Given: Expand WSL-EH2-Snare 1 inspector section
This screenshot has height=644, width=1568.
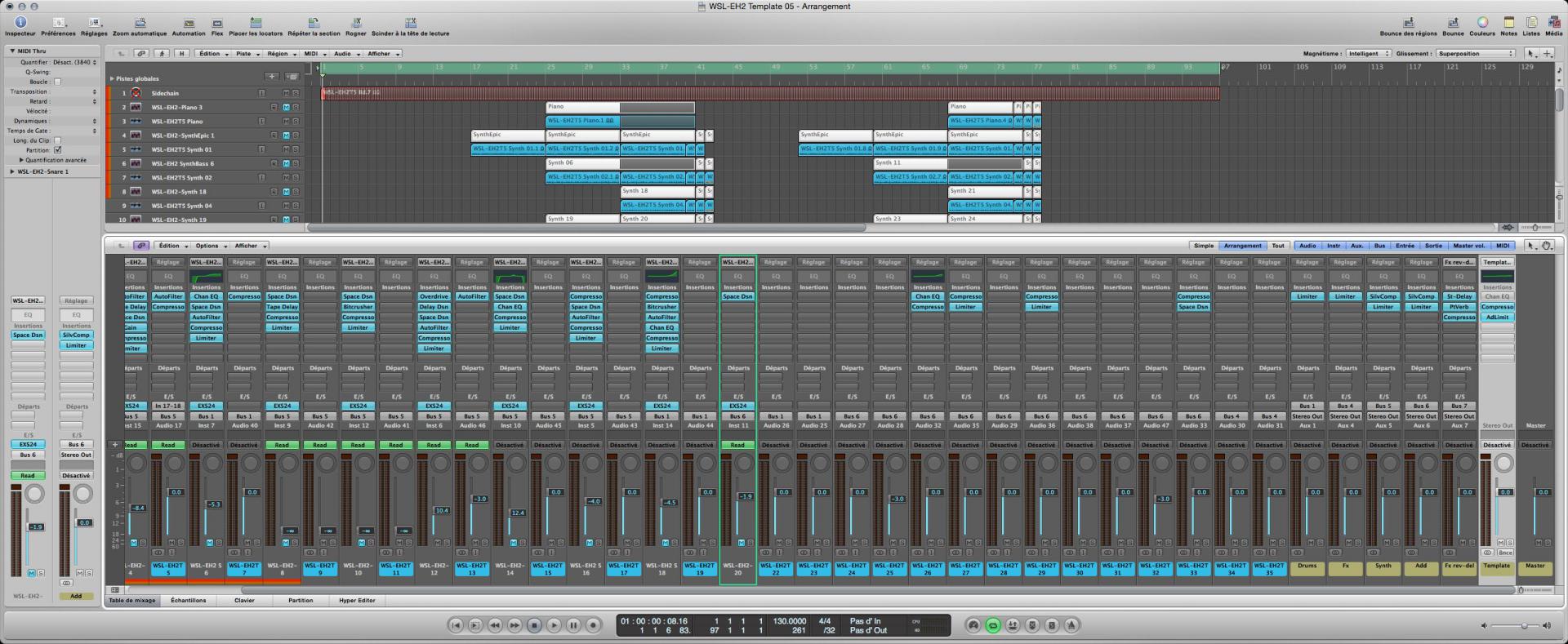Looking at the screenshot, I should pos(11,171).
